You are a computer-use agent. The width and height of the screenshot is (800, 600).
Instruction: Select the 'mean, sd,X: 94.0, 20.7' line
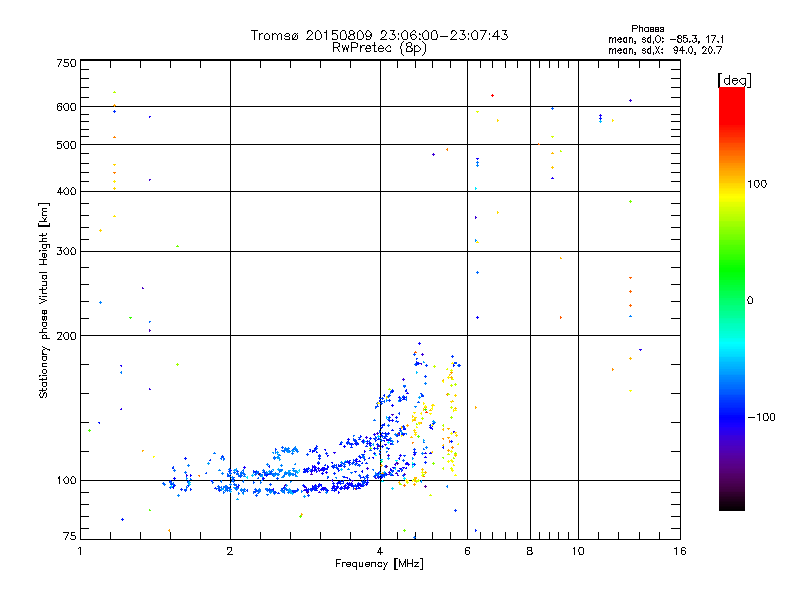pyautogui.click(x=665, y=50)
